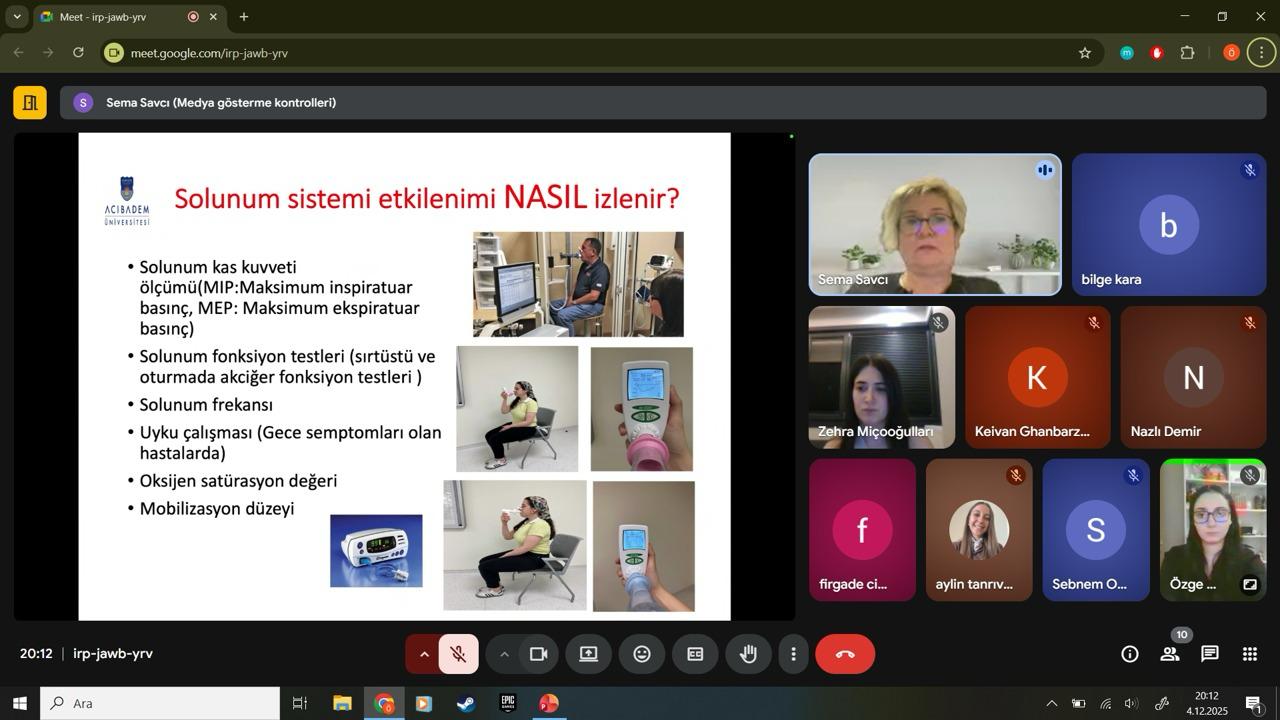The width and height of the screenshot is (1280, 720).
Task: Open File Explorer from the taskbar
Action: pos(342,703)
